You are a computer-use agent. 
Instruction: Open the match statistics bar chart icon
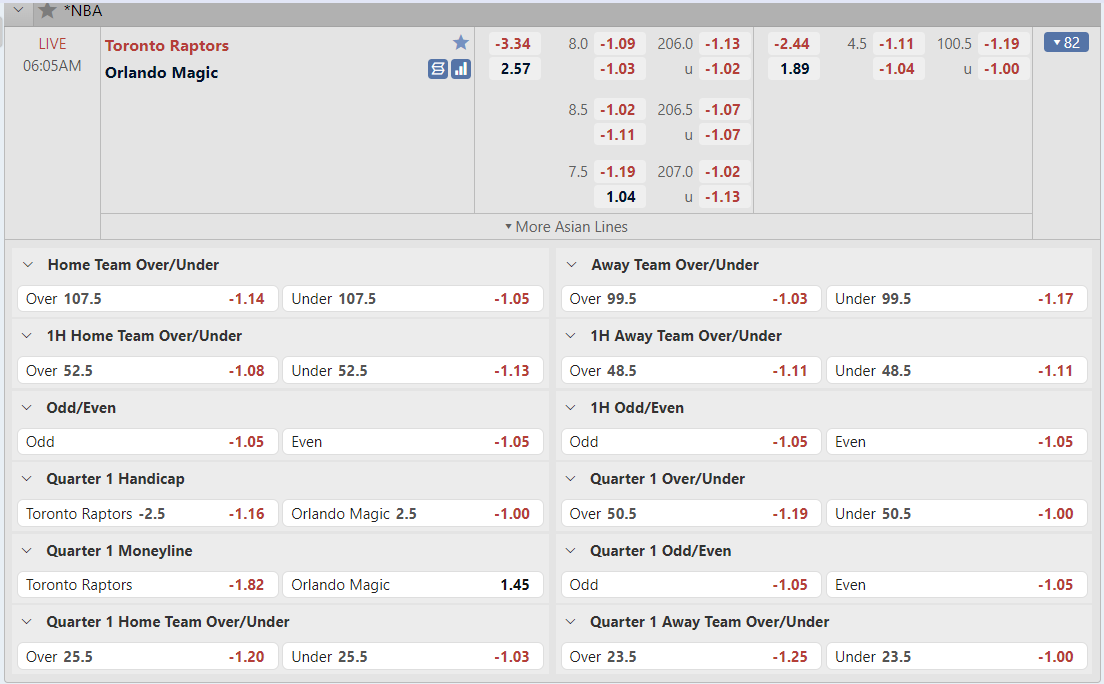click(461, 69)
